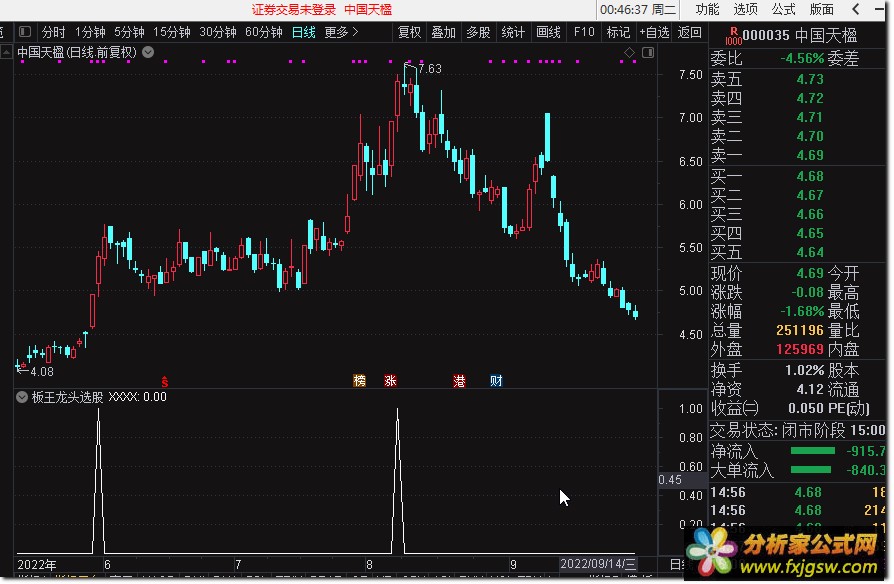
Task: Select the 1分钟 period tab
Action: (x=90, y=33)
